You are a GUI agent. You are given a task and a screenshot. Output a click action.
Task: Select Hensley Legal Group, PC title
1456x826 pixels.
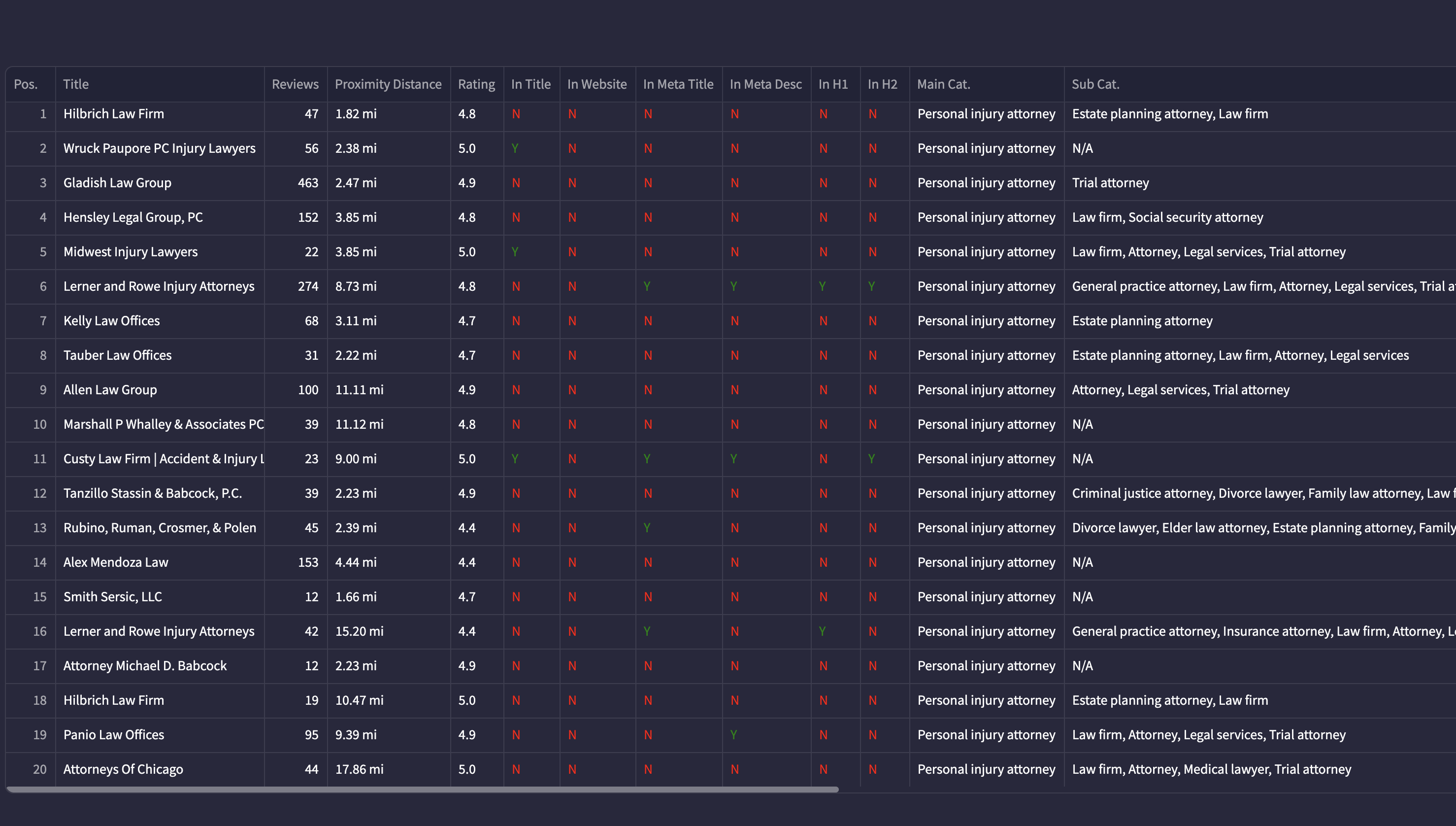(x=133, y=217)
